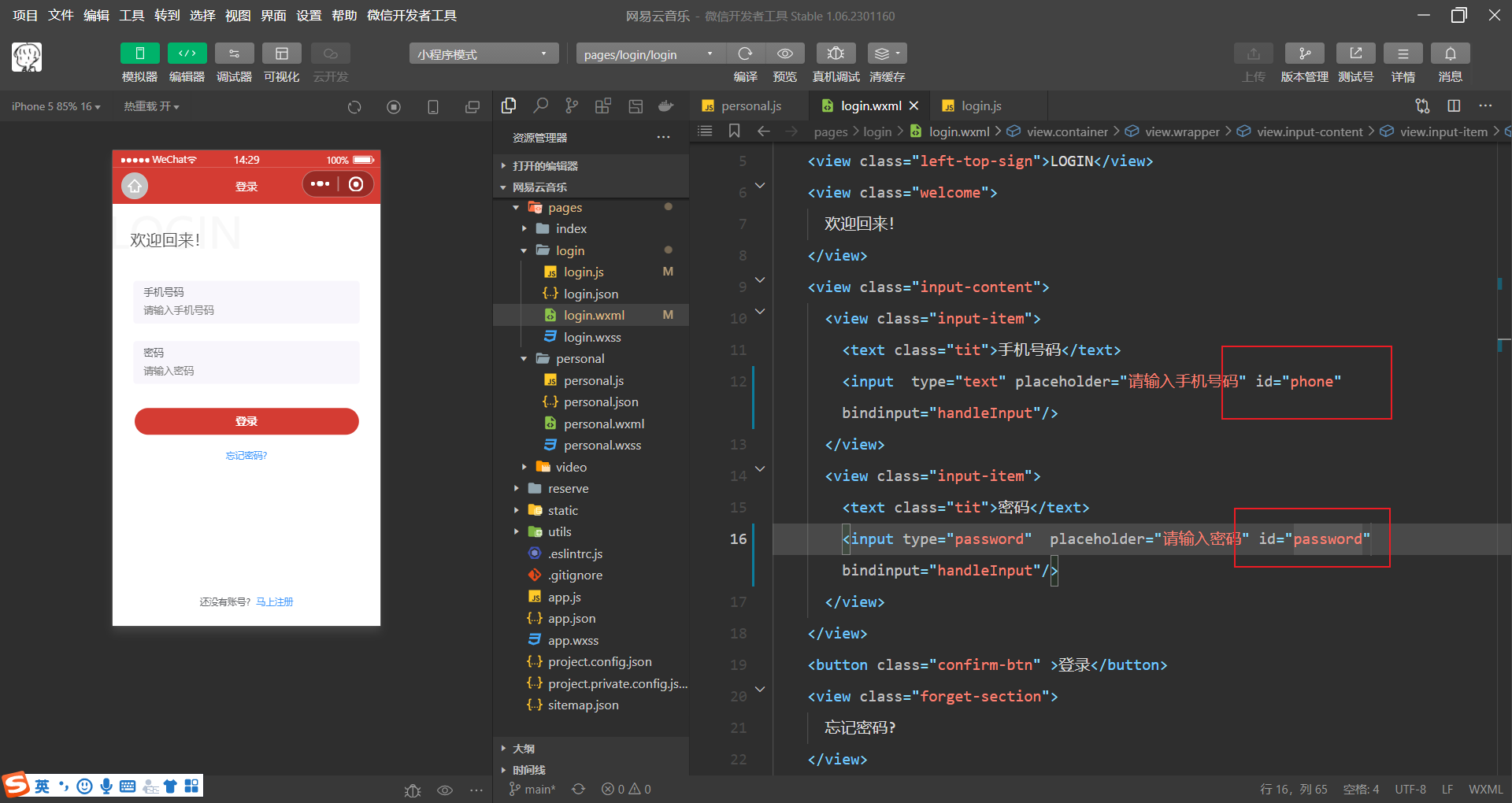Open login.wxss file
The height and width of the screenshot is (803, 1512).
[x=591, y=337]
